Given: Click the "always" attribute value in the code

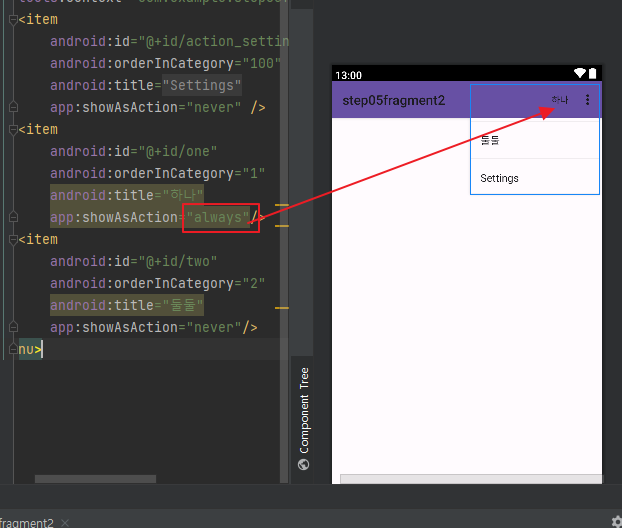Looking at the screenshot, I should click(x=218, y=217).
